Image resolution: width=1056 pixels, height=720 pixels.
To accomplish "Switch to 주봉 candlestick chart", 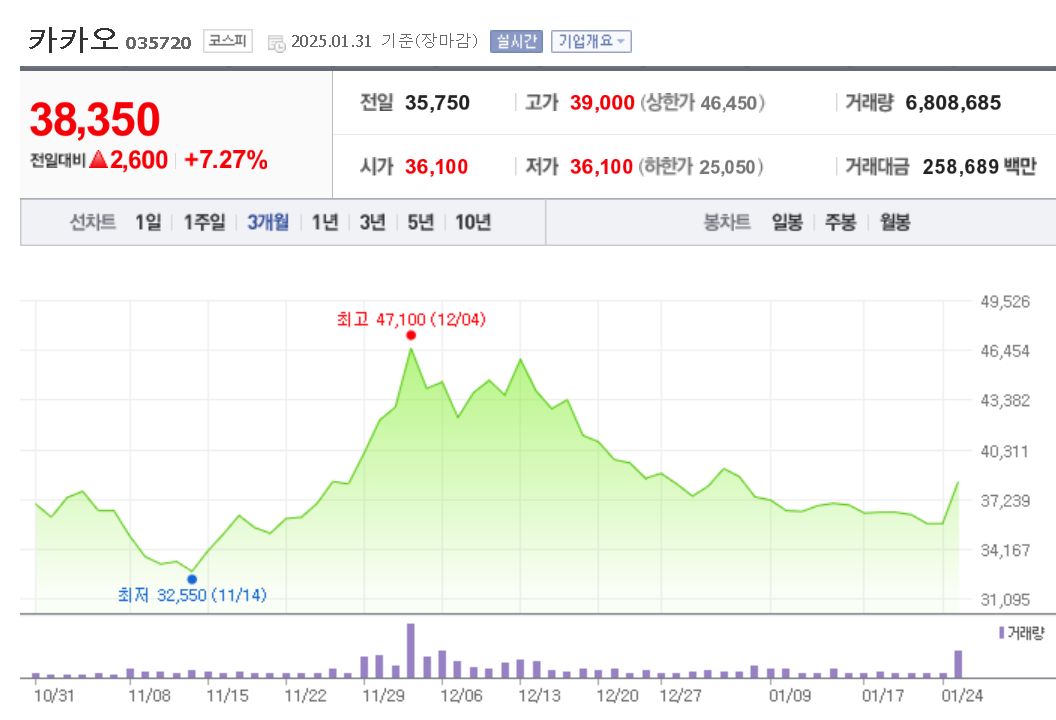I will pyautogui.click(x=840, y=222).
